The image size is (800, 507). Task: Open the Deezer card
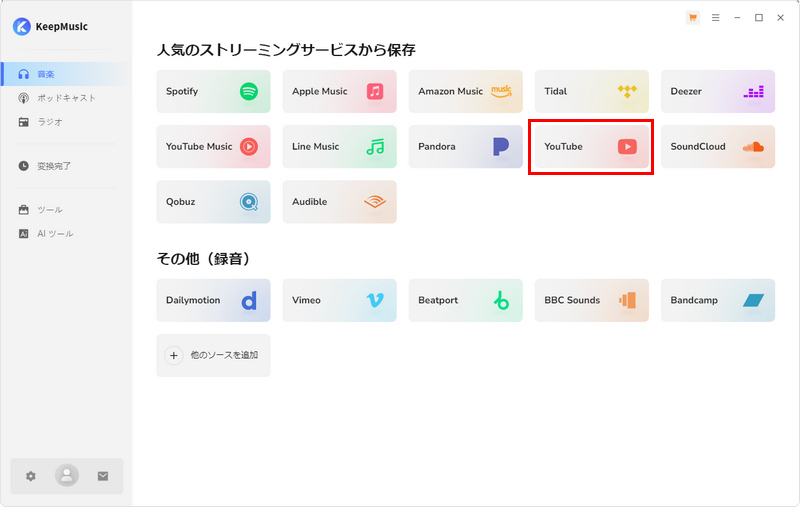[x=718, y=91]
